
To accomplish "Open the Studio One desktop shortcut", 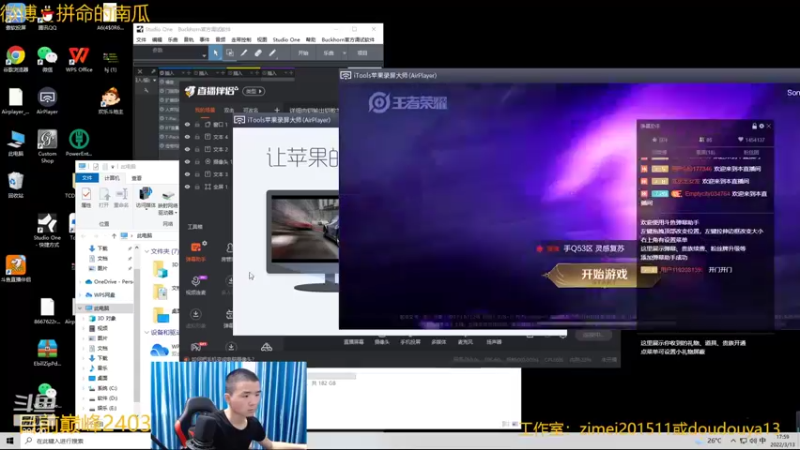I will pyautogui.click(x=47, y=230).
